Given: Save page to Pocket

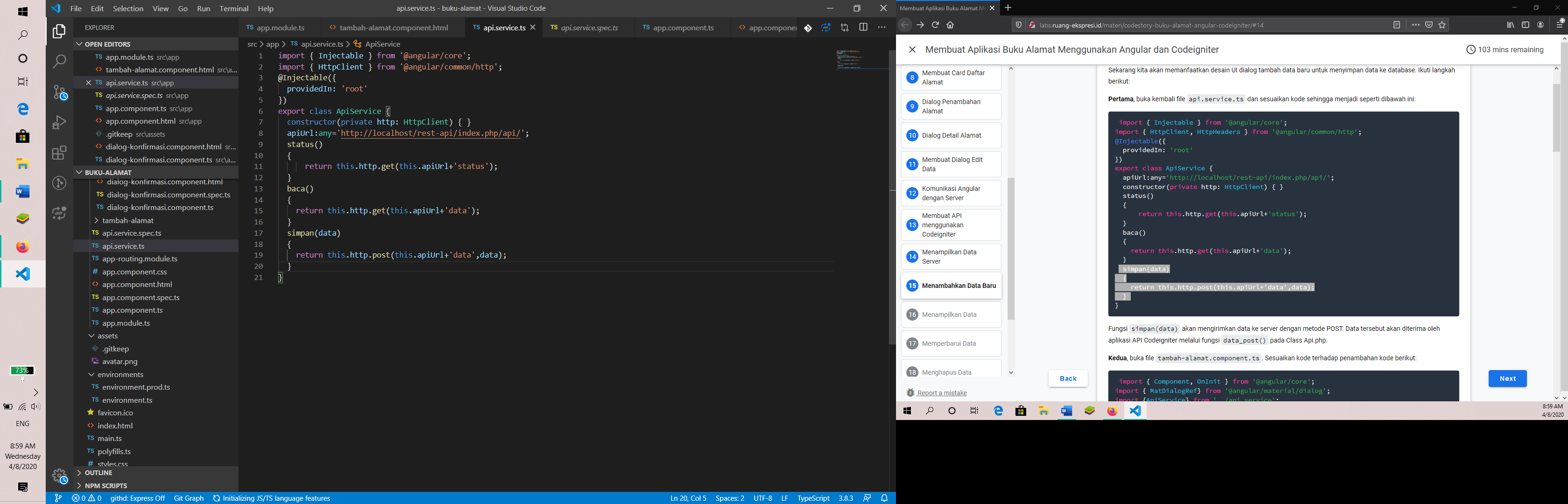Looking at the screenshot, I should tap(1428, 25).
